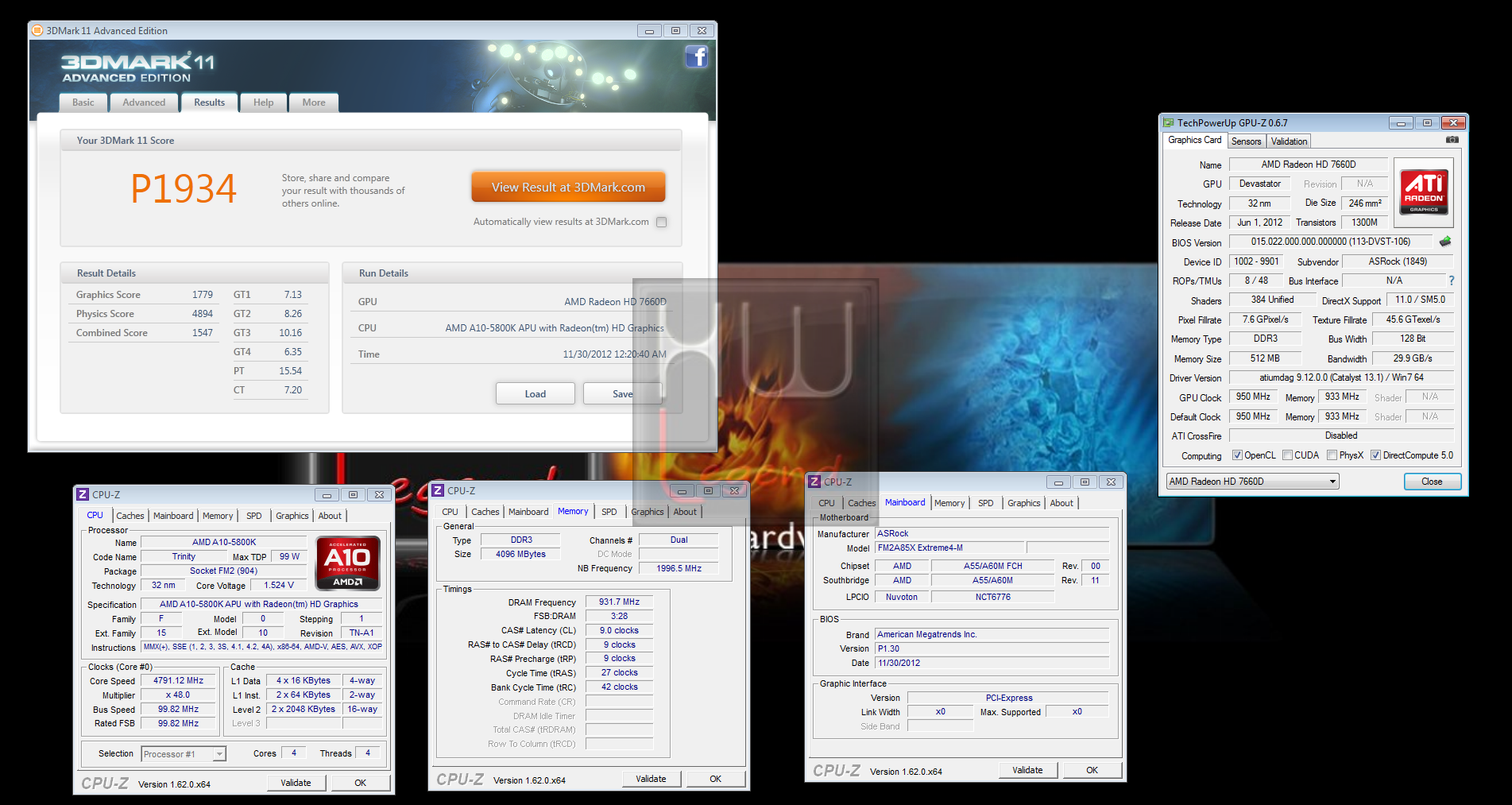
Task: Click the Core Speed value 4791.12 MHz
Action: tap(179, 681)
